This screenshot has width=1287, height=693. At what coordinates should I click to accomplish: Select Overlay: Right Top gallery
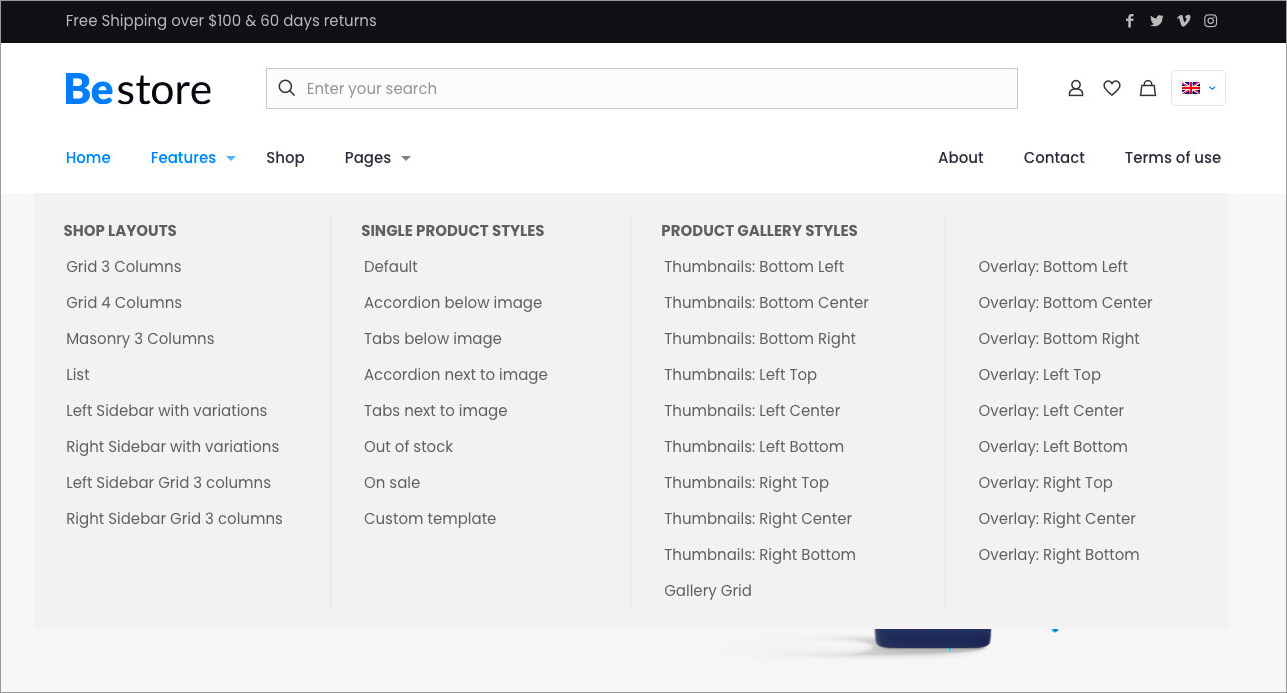[x=1046, y=482]
